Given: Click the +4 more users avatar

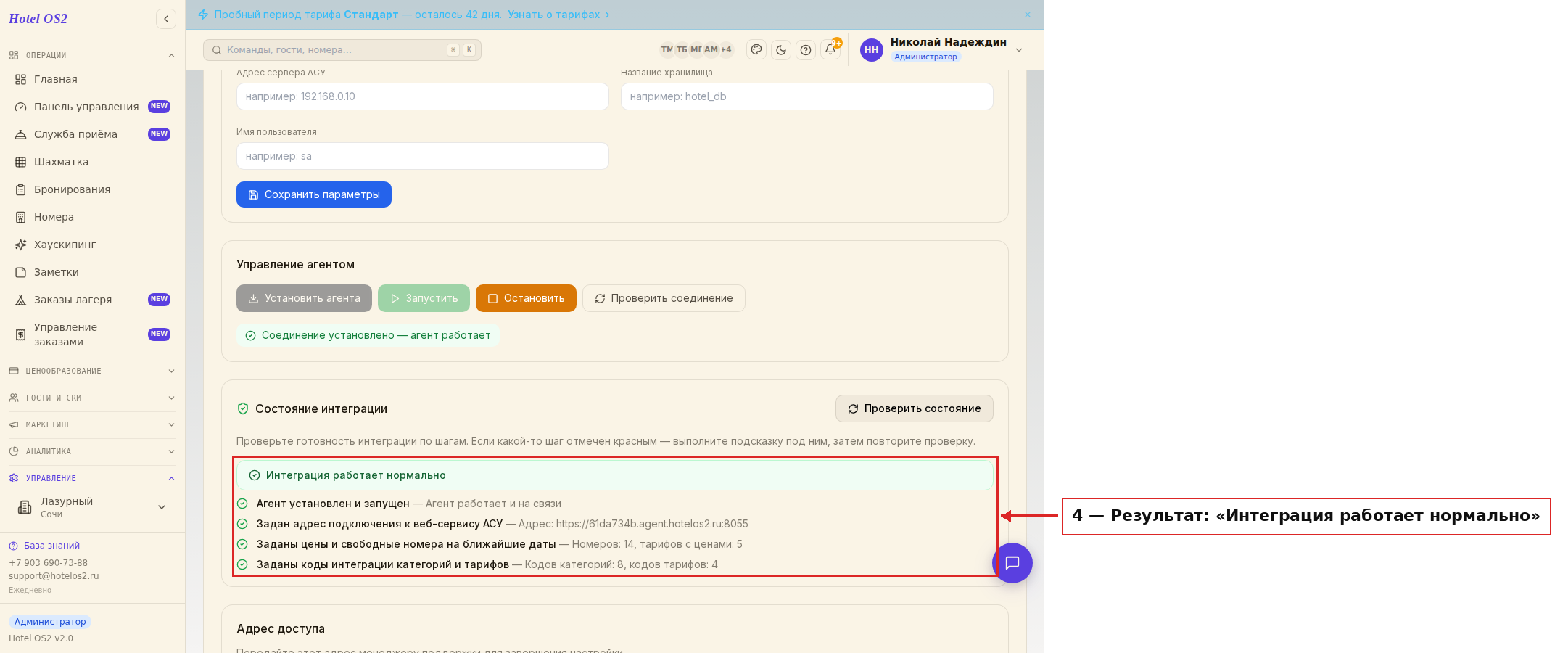Looking at the screenshot, I should tap(726, 50).
